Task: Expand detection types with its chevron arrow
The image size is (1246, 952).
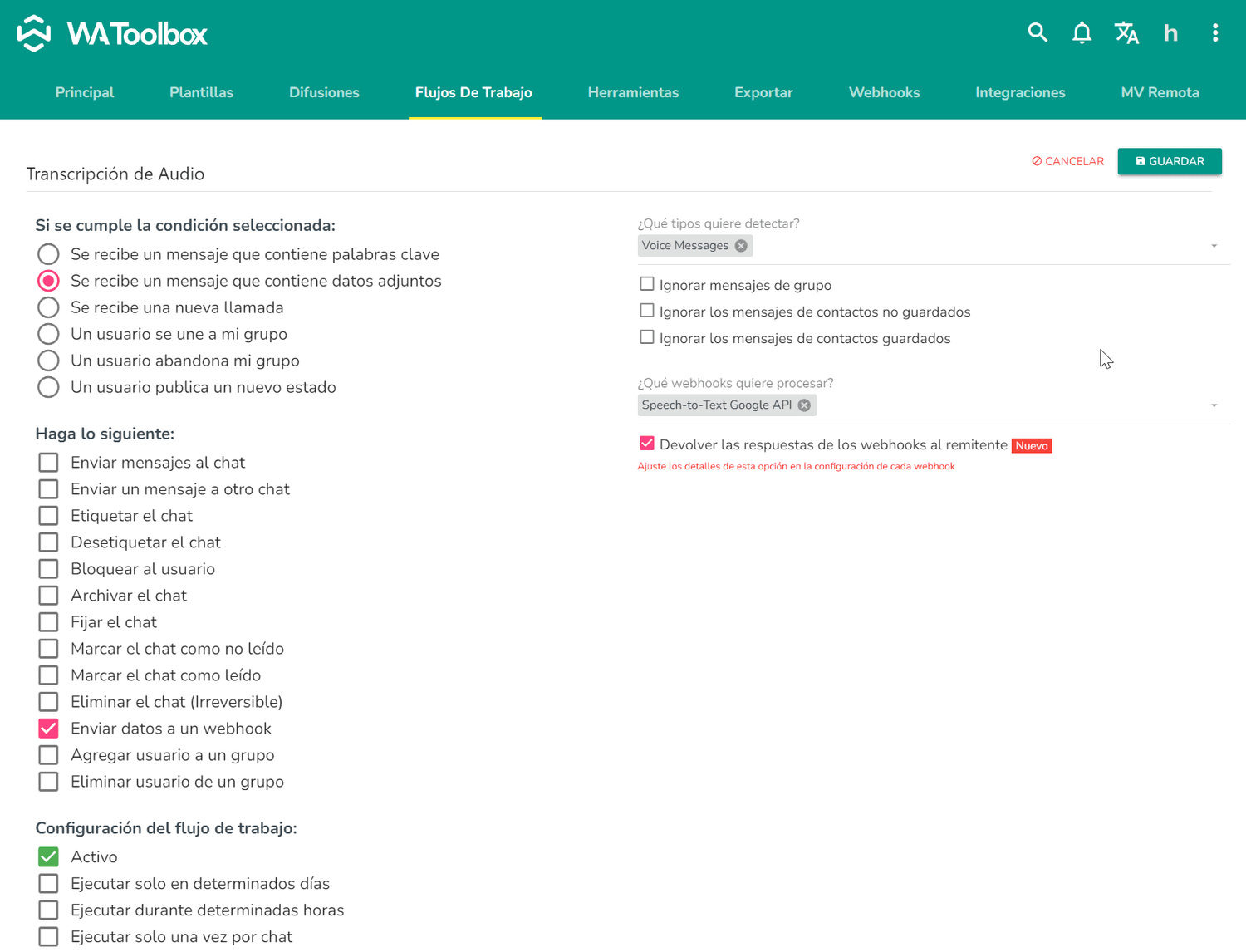Action: pyautogui.click(x=1214, y=245)
